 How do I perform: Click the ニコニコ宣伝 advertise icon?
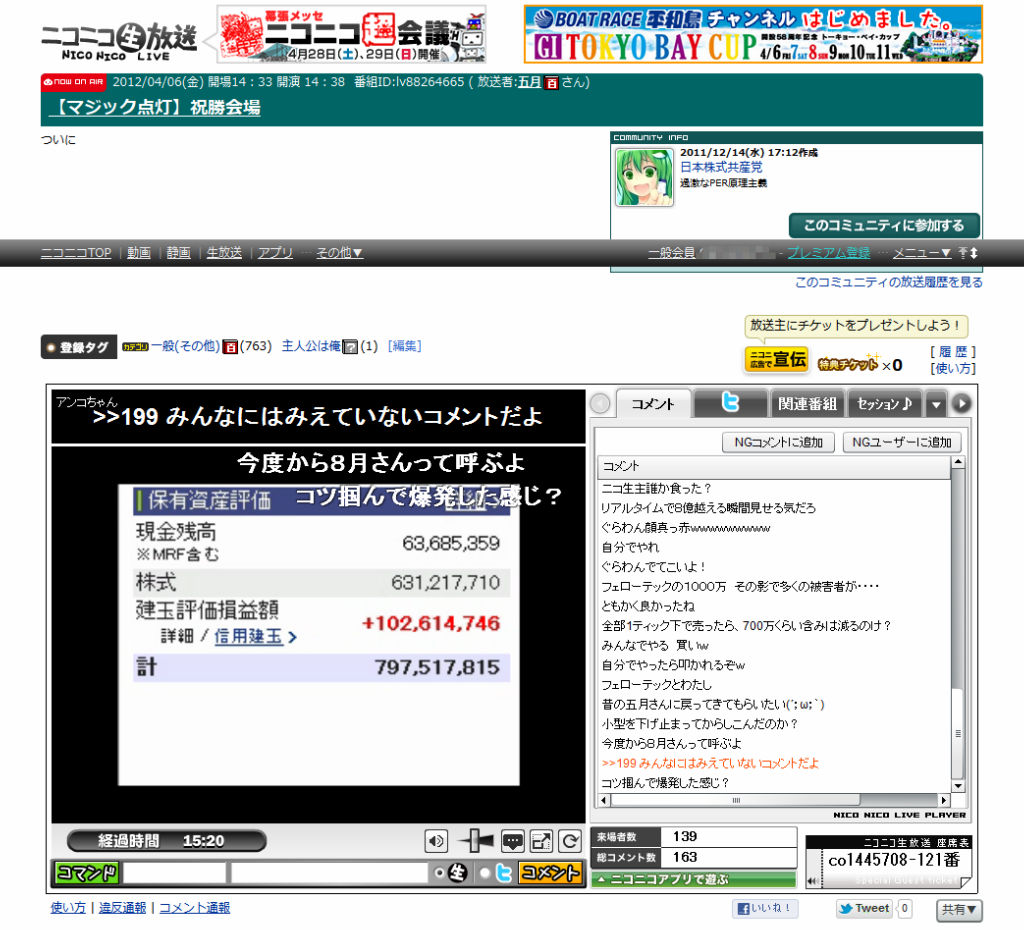click(x=776, y=360)
